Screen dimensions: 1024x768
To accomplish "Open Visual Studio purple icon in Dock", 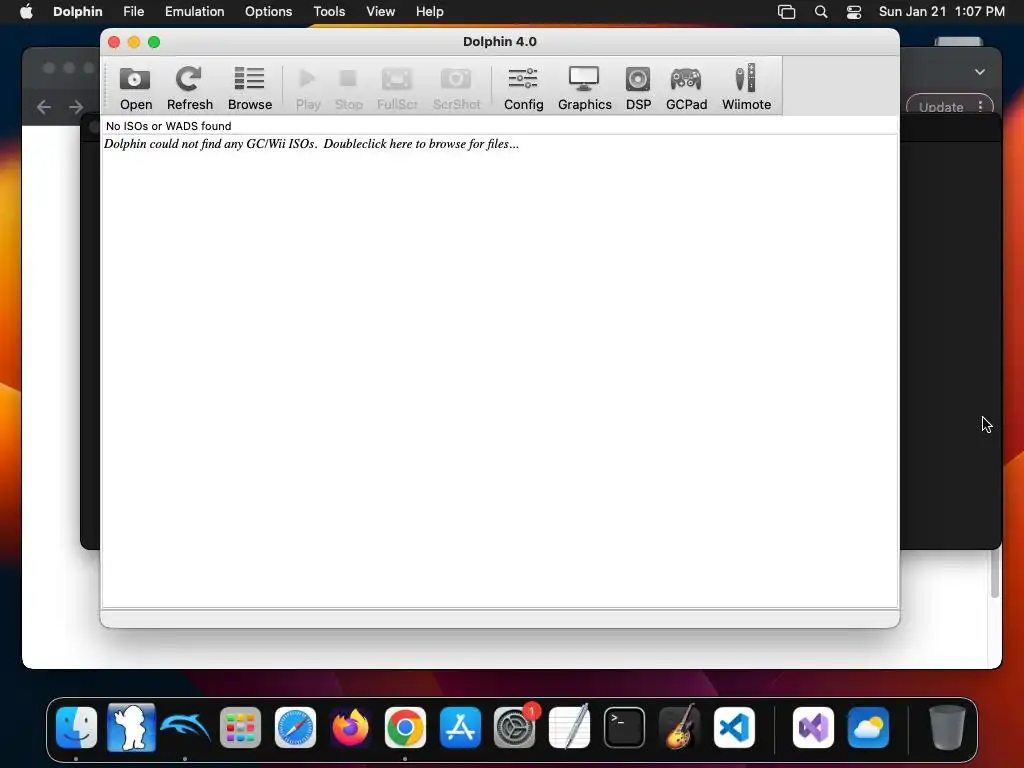I will (813, 728).
